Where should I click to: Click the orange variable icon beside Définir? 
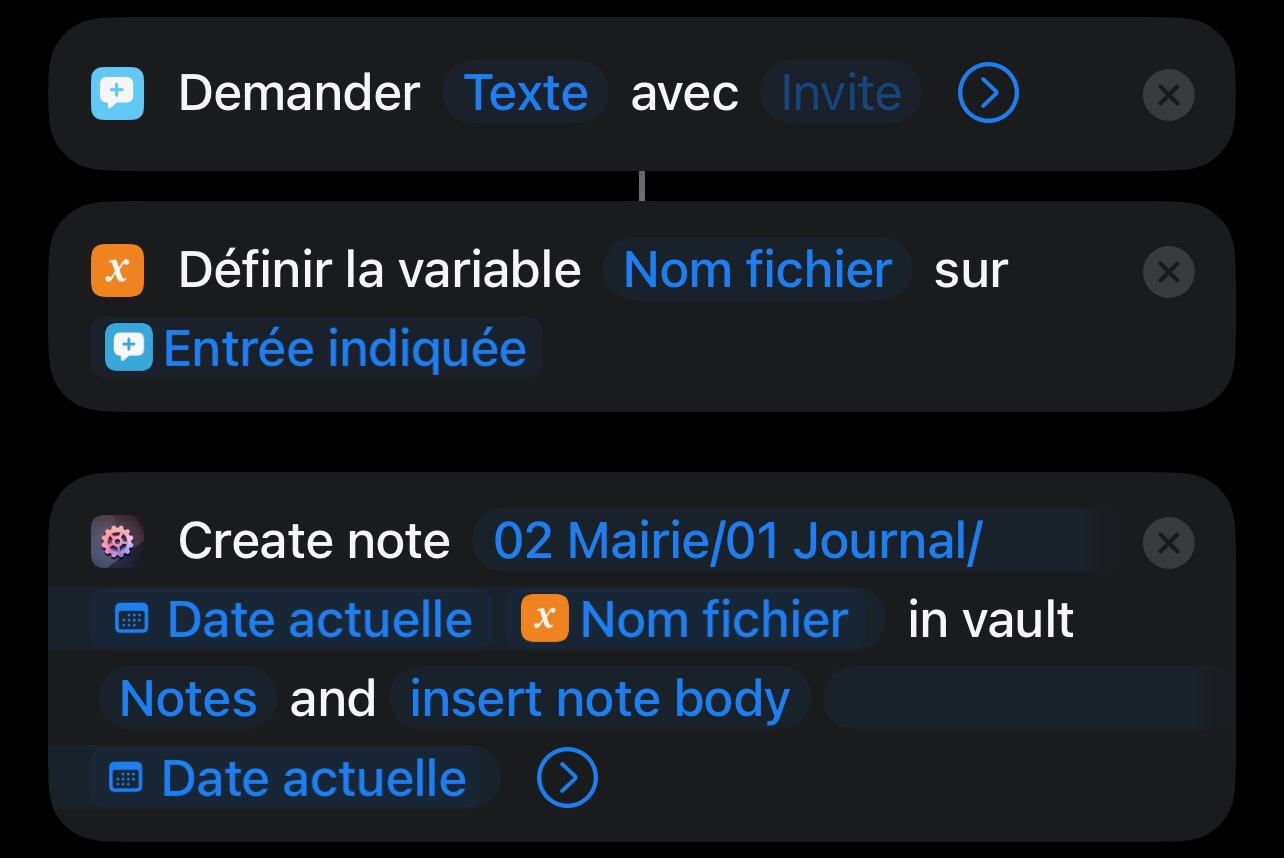coord(117,271)
